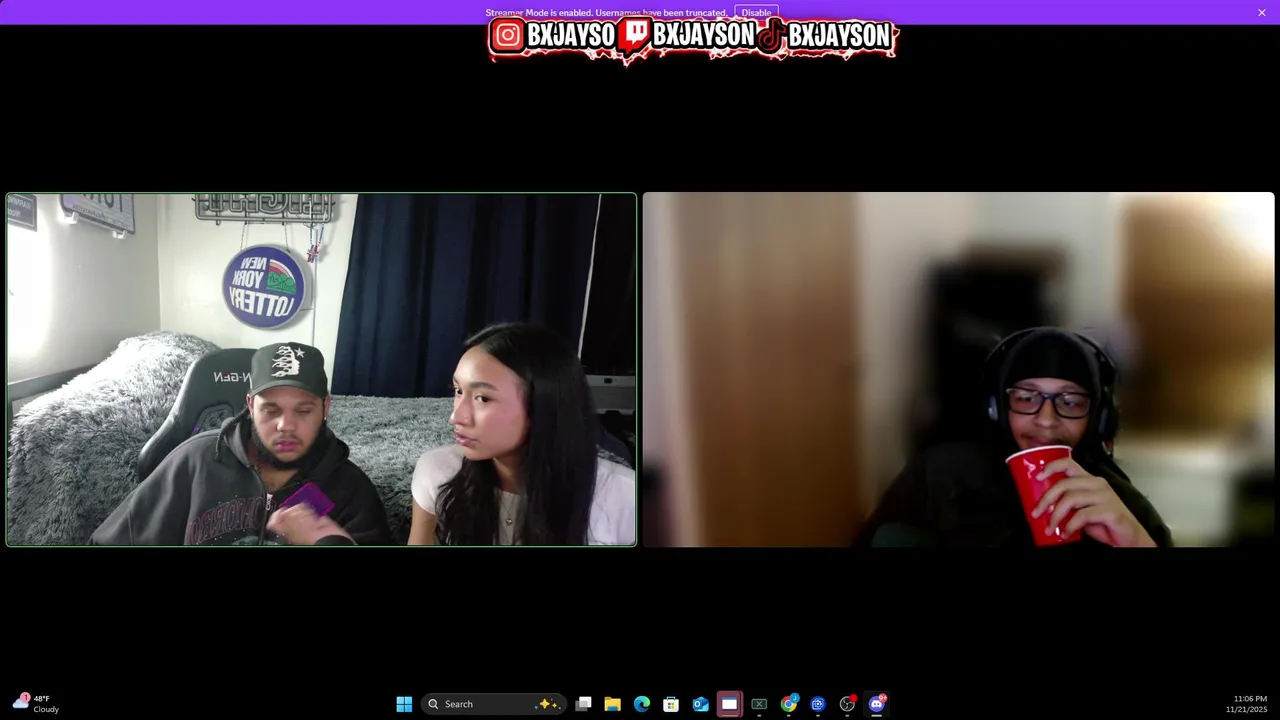Switch to the highlighted window app in taskbar
The image size is (1280, 720).
click(730, 704)
